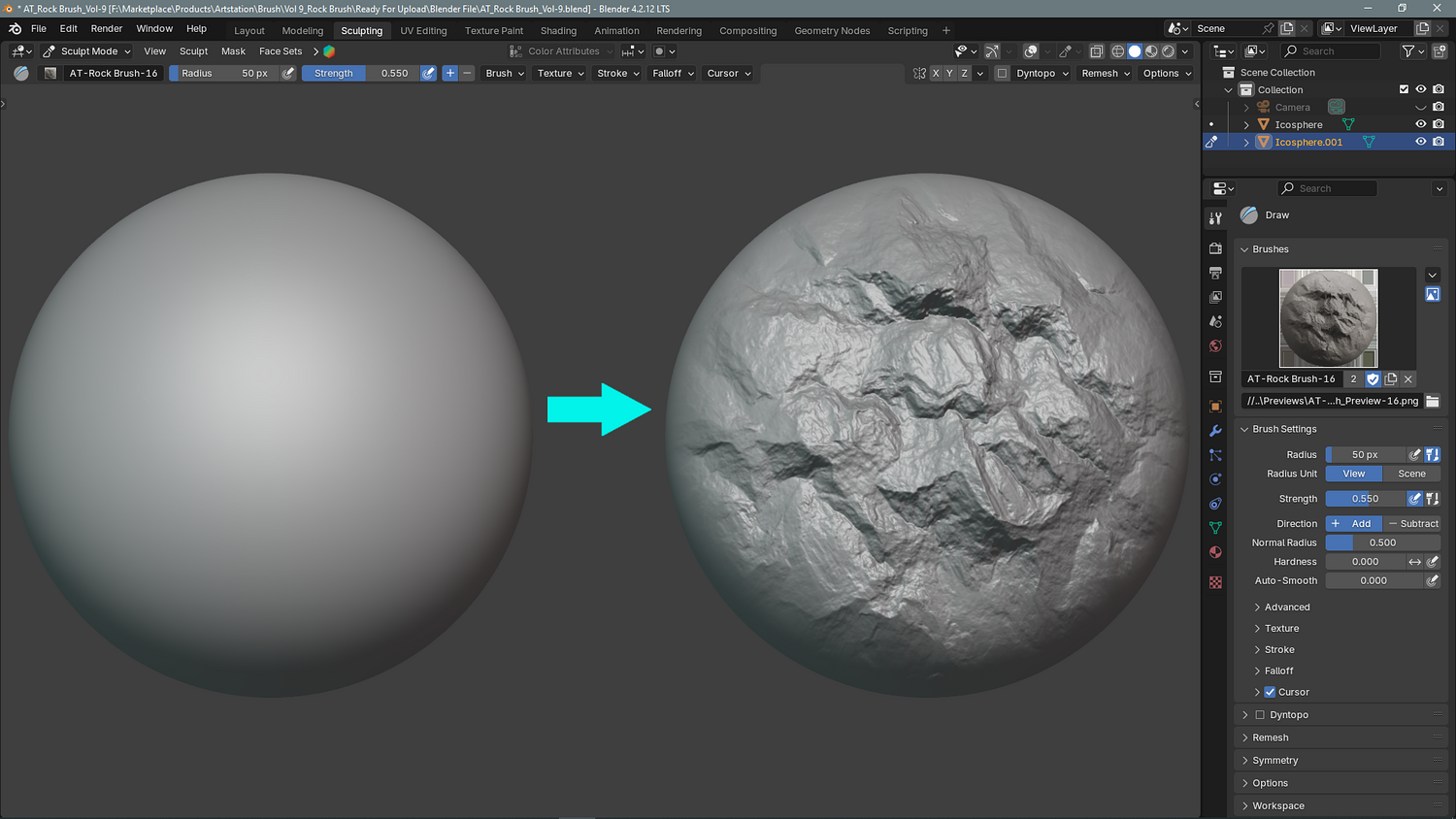Viewport: 1456px width, 819px height.
Task: Open the Physics properties tab icon
Action: [x=1215, y=479]
